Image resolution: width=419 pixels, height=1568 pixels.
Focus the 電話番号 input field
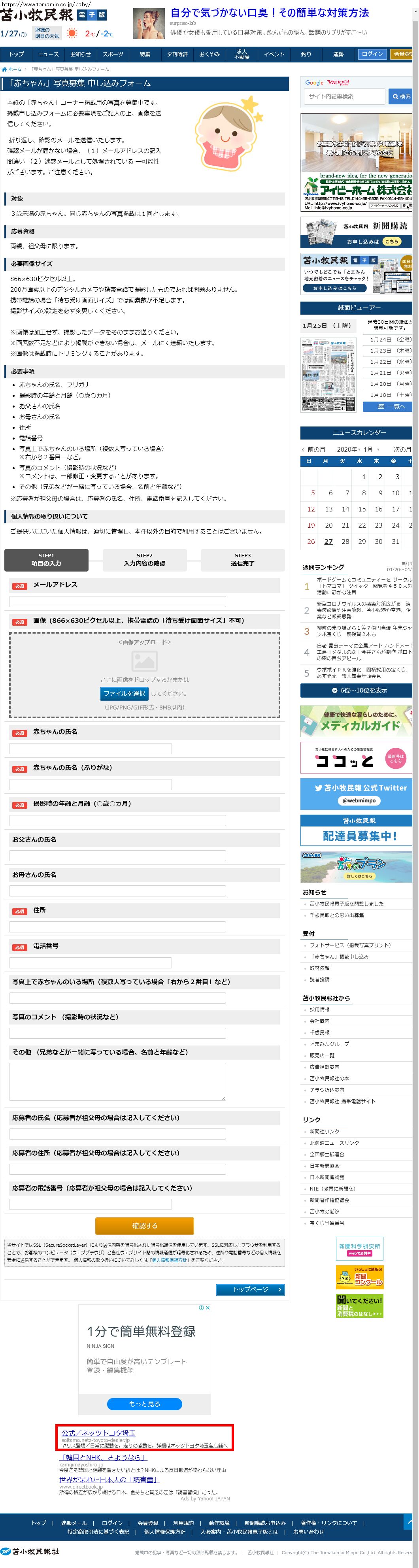coord(90,963)
